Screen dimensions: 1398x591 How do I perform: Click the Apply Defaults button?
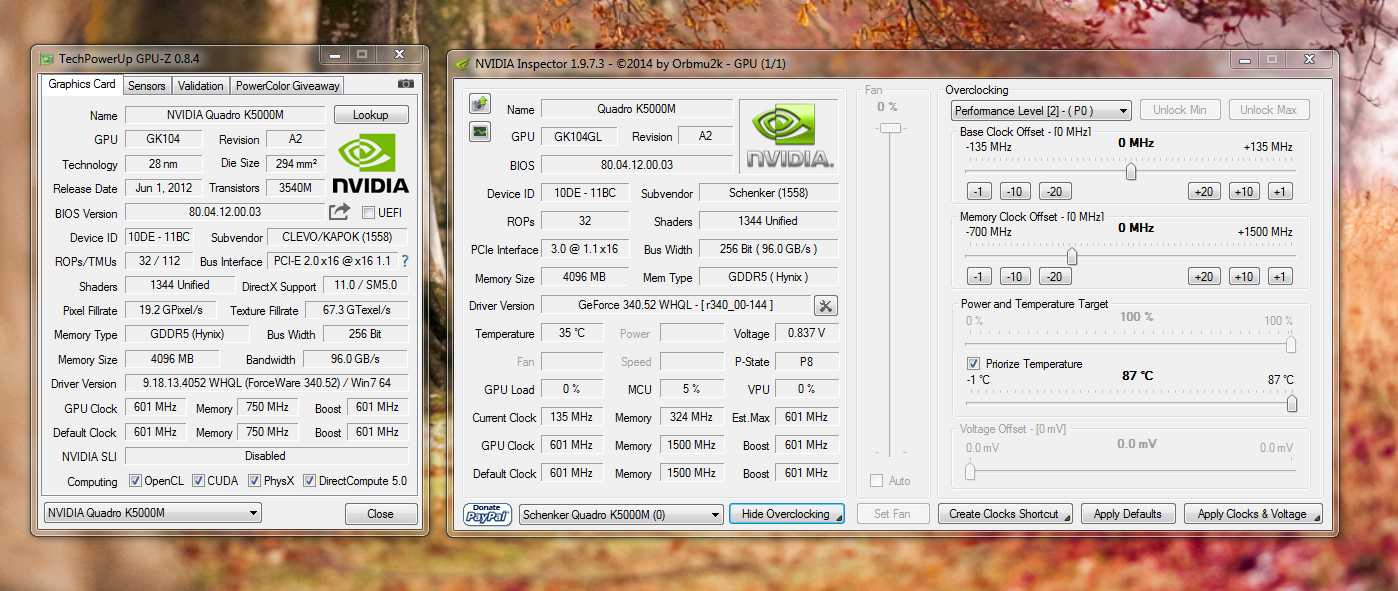point(1128,514)
